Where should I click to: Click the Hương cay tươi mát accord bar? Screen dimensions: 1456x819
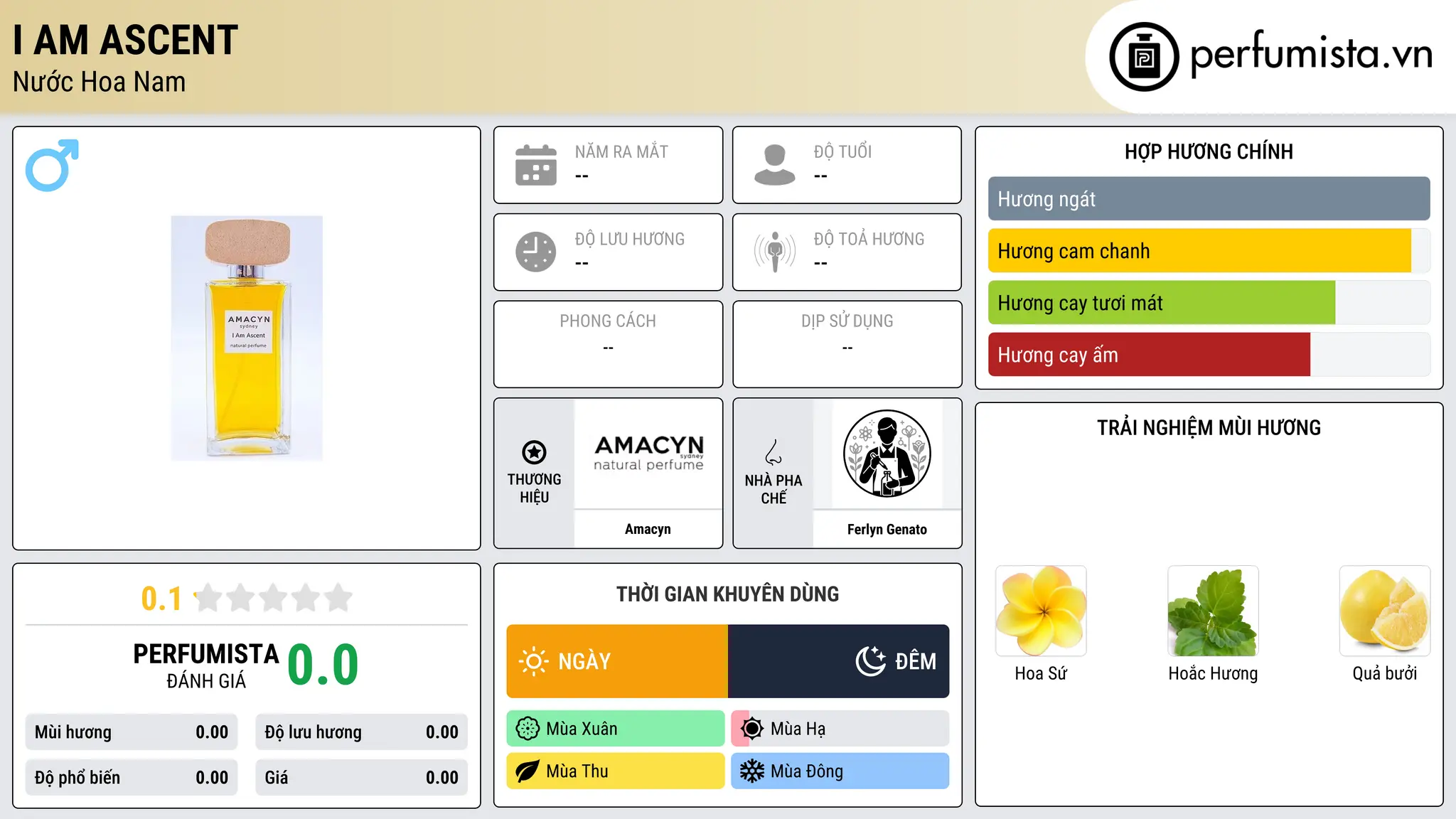pos(1209,303)
